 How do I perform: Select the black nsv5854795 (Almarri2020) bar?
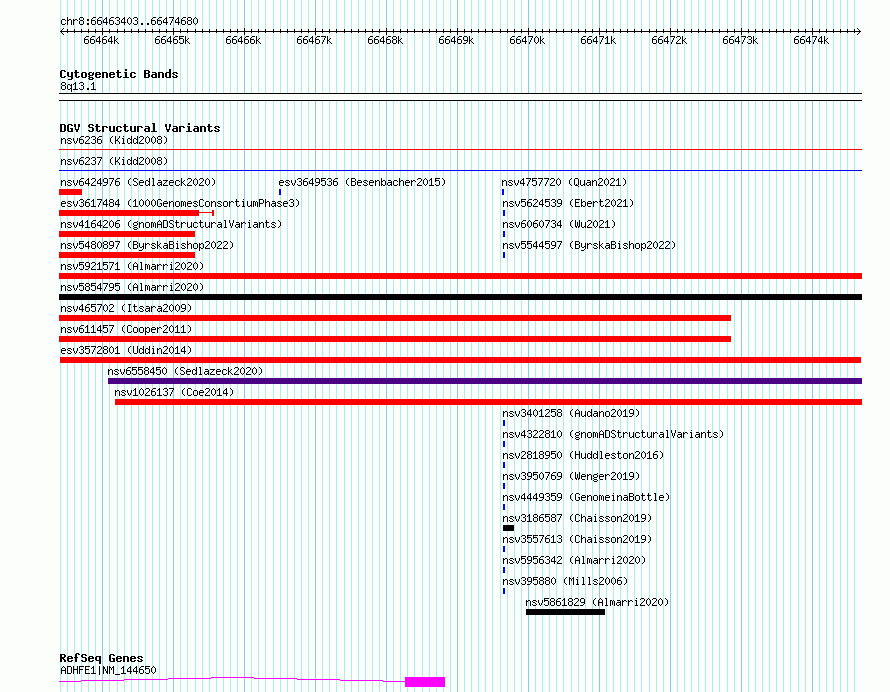coord(460,297)
